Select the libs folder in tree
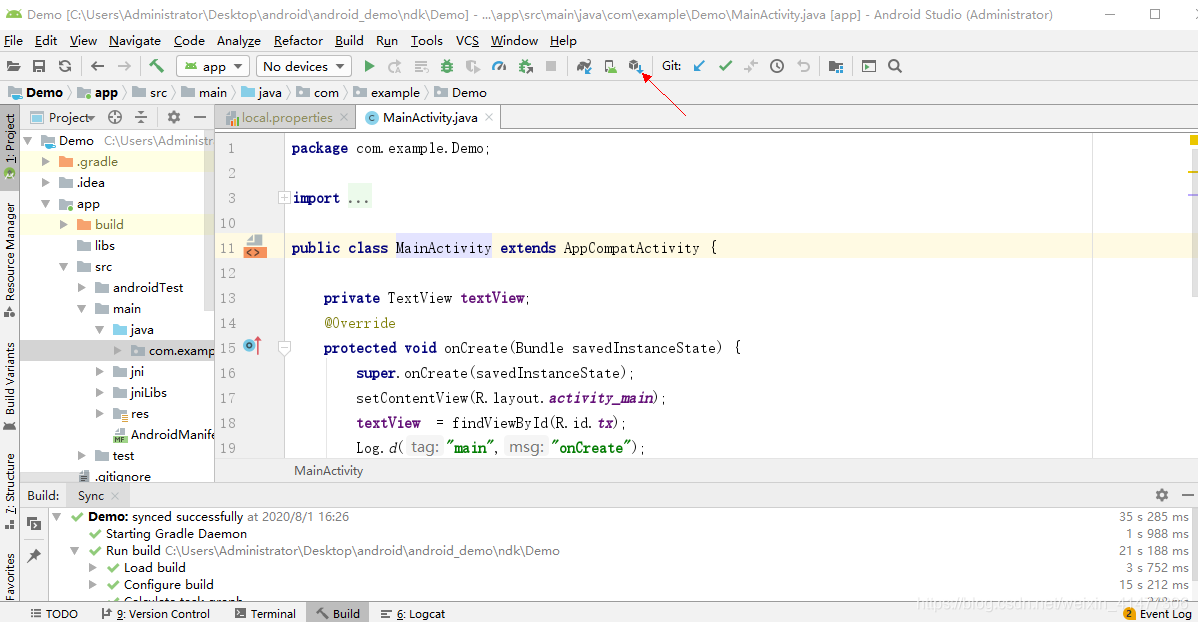 (x=105, y=245)
